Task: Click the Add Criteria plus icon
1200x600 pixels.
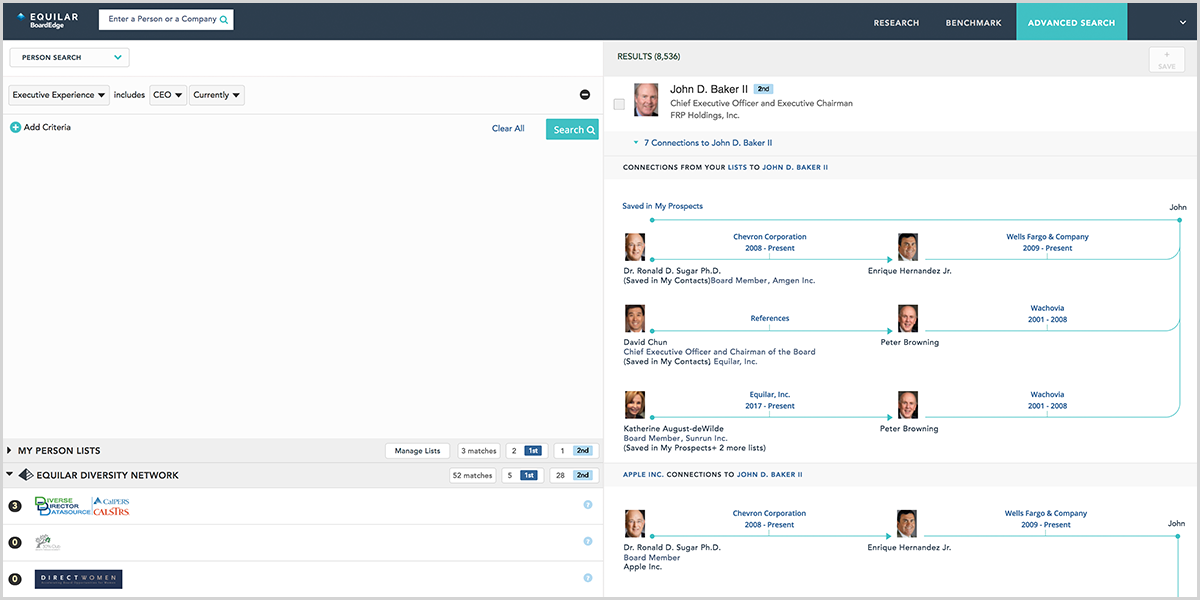Action: coord(15,128)
